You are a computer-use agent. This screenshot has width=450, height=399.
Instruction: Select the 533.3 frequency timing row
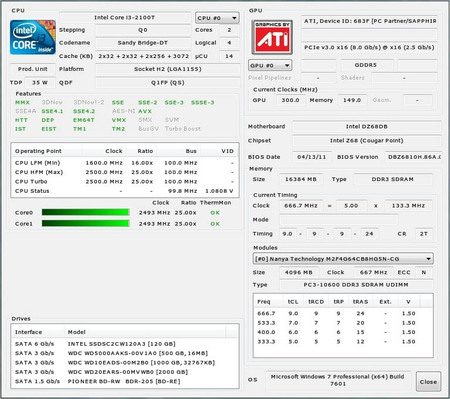pyautogui.click(x=343, y=323)
